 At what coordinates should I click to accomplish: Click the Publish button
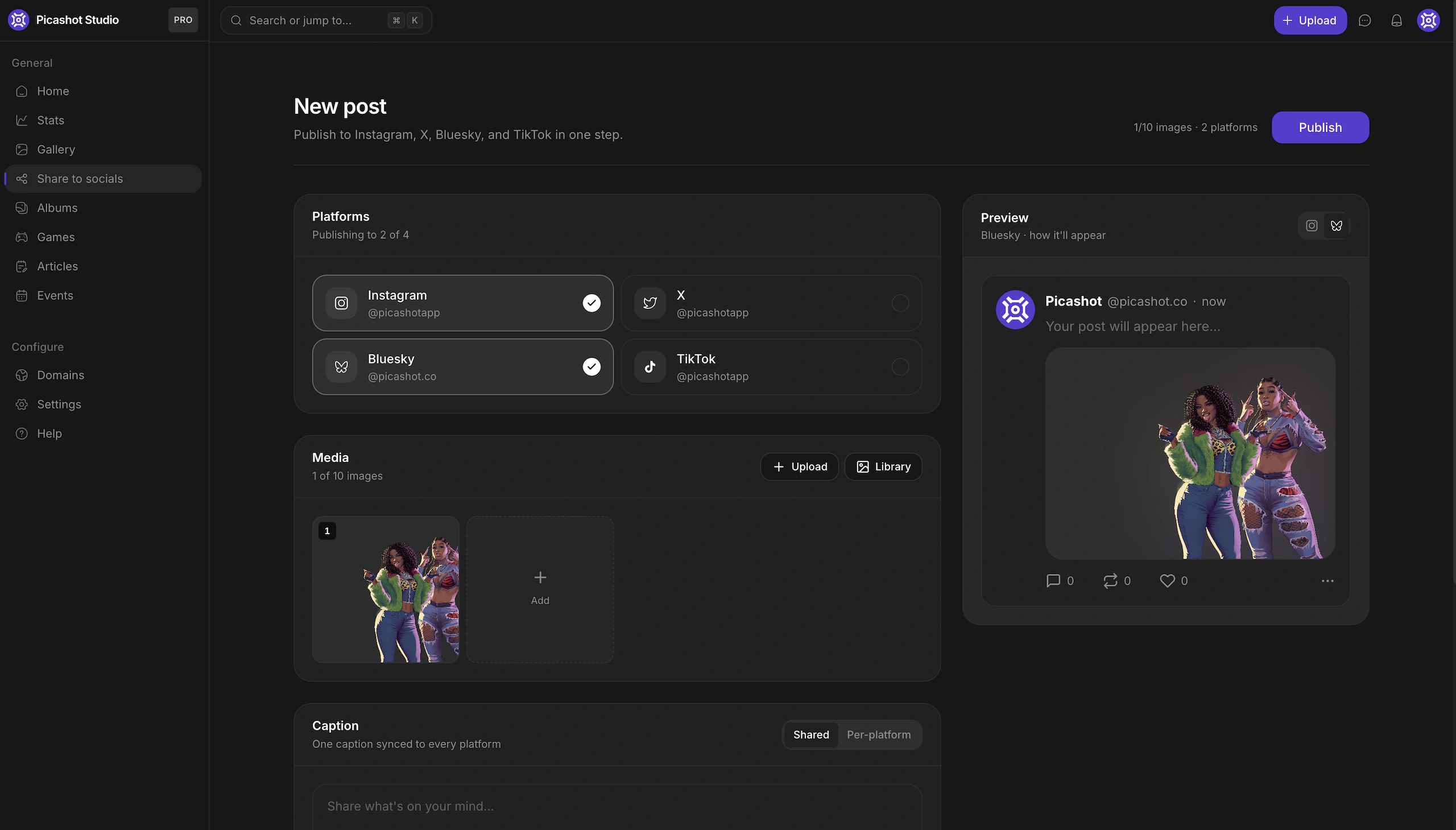1321,127
